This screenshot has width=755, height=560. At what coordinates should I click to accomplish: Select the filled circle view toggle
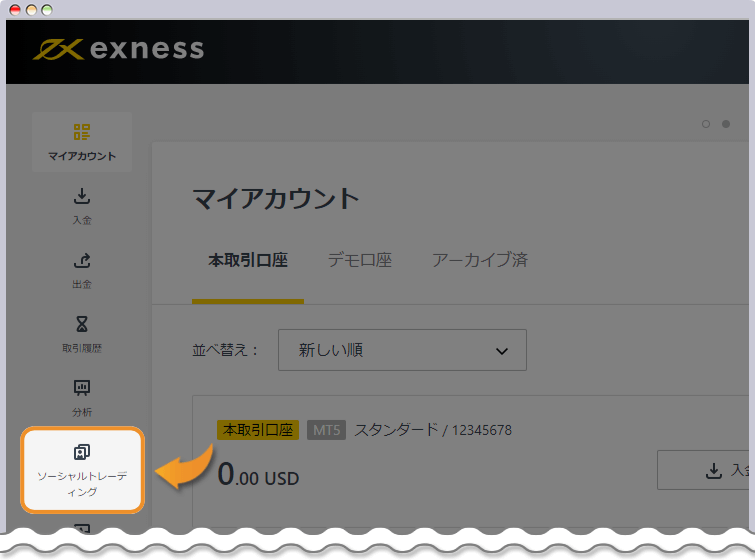(x=726, y=124)
